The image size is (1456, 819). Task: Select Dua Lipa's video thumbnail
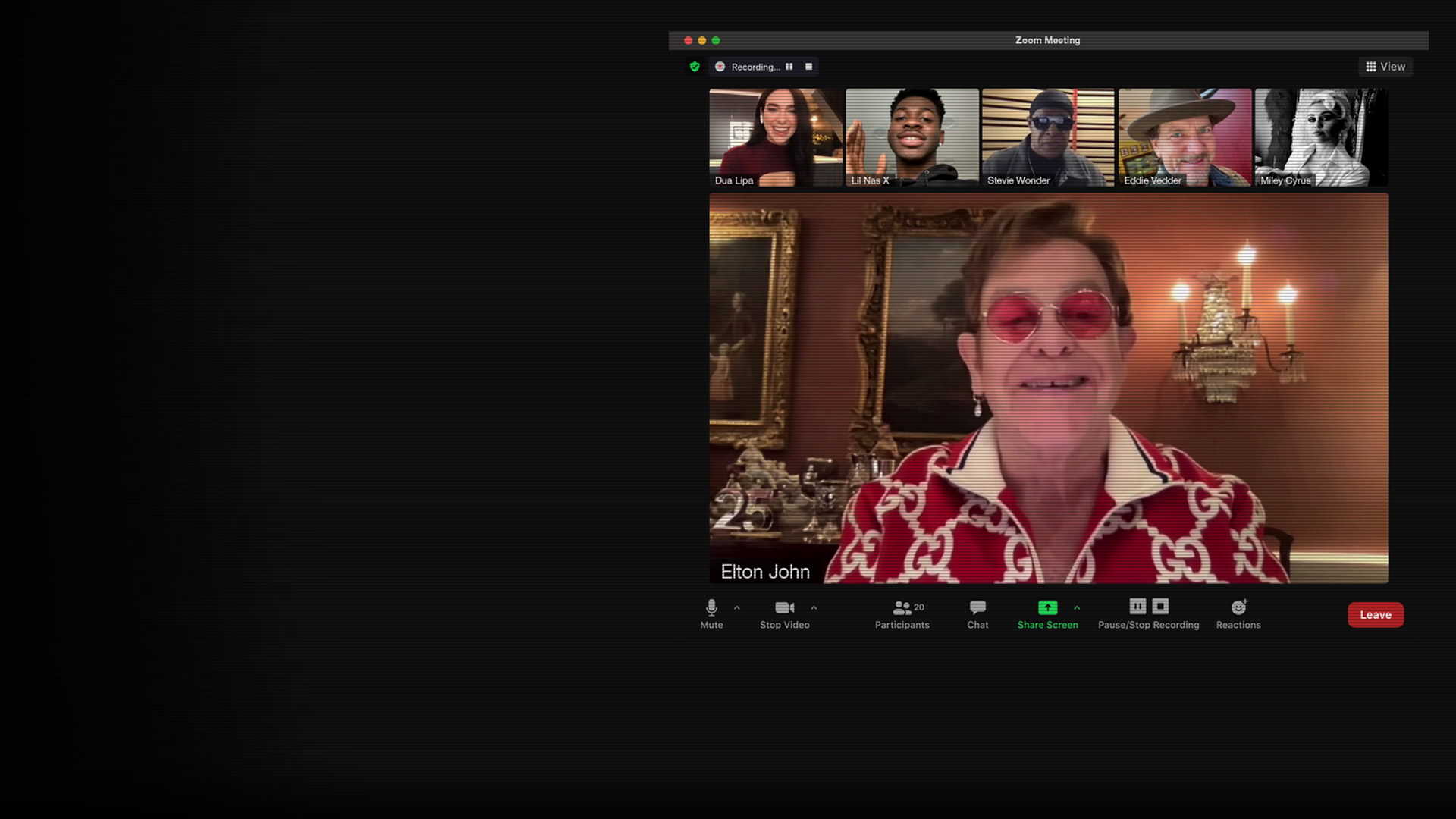point(776,137)
